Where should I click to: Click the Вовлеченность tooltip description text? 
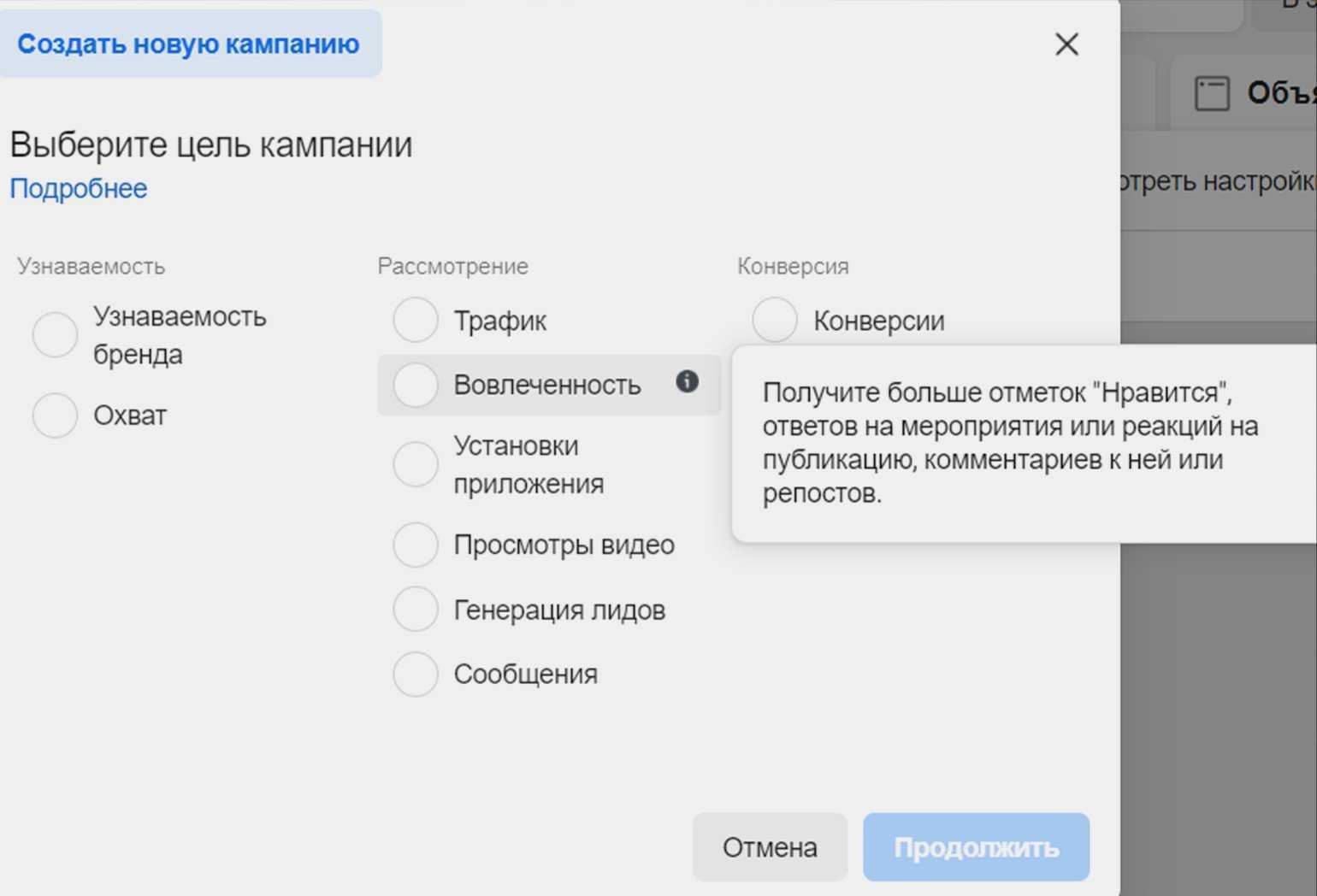[1009, 443]
